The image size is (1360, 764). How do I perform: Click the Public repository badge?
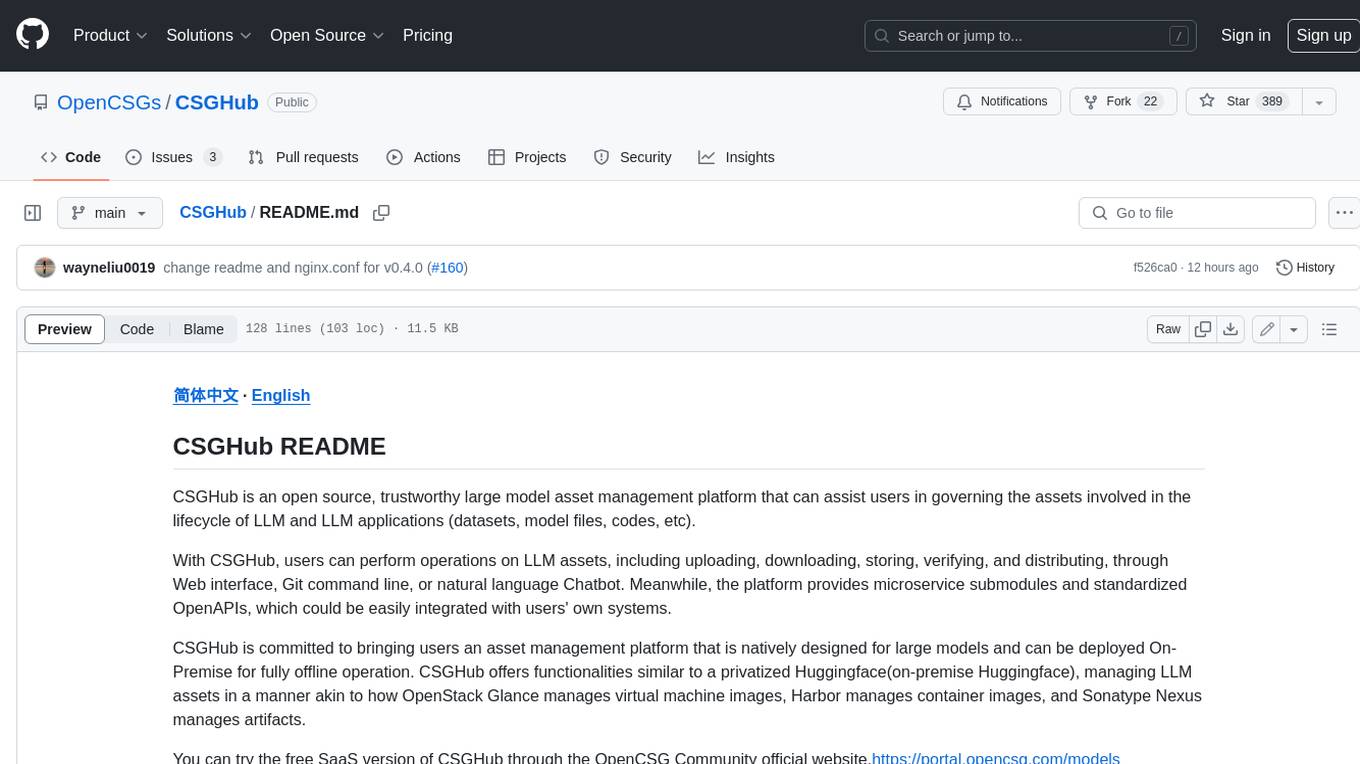coord(292,102)
